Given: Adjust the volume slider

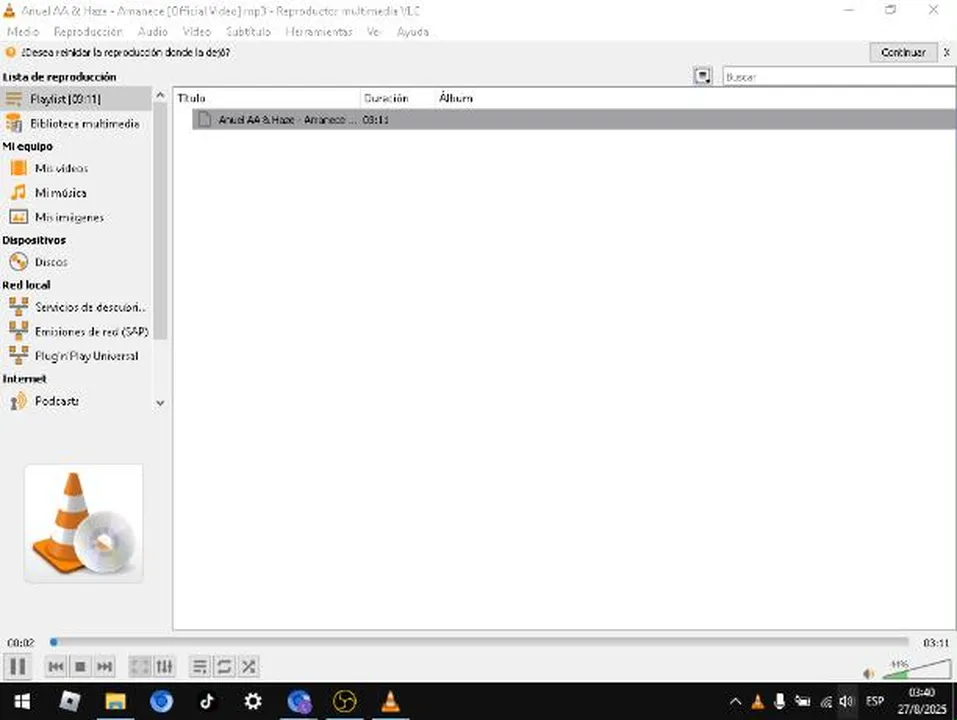Looking at the screenshot, I should tap(916, 669).
